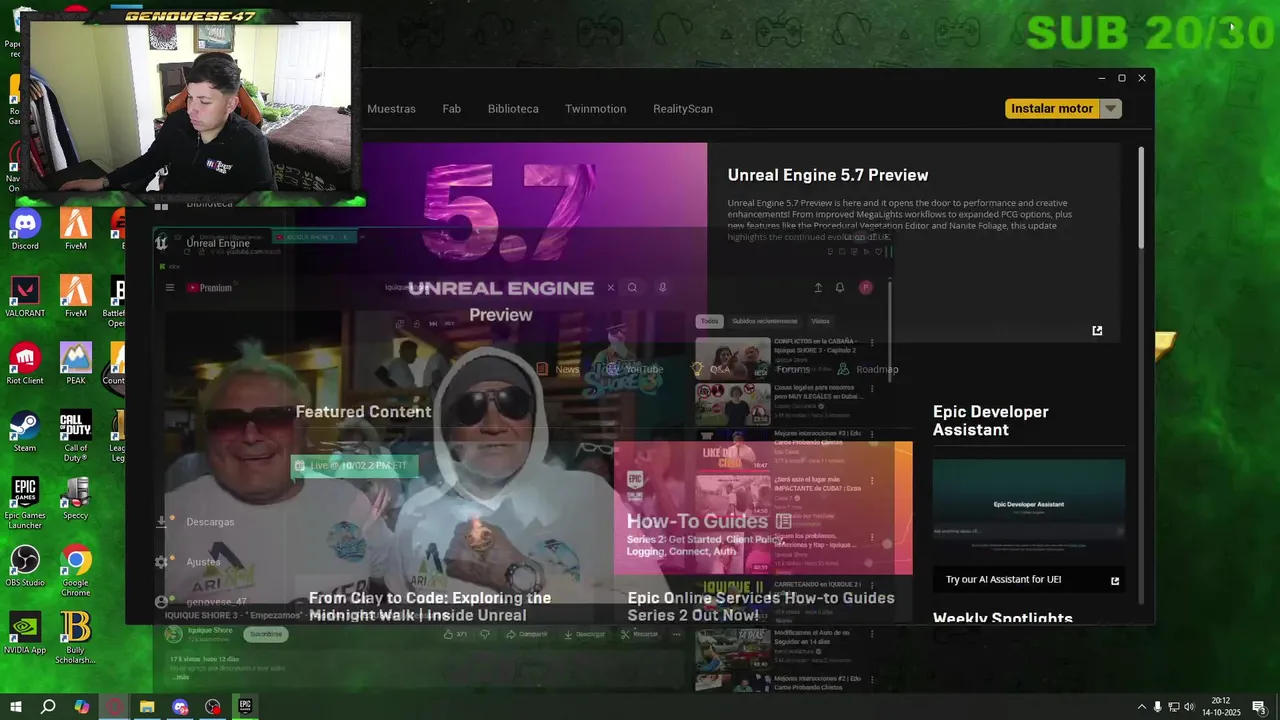The height and width of the screenshot is (720, 1280).
Task: Open the notification center icon
Action: pyautogui.click(x=1259, y=706)
